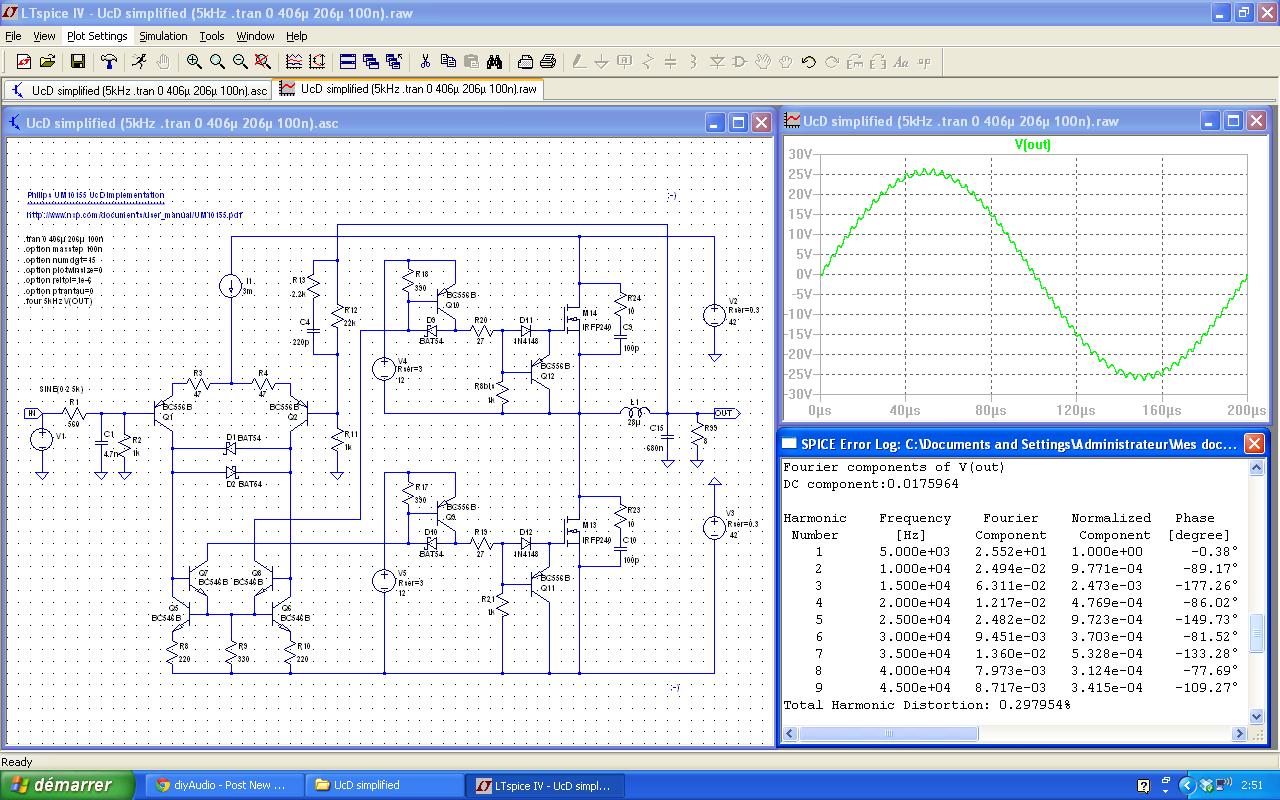This screenshot has width=1280, height=800.
Task: Select the plain magnifier pan icon
Action: (x=217, y=62)
